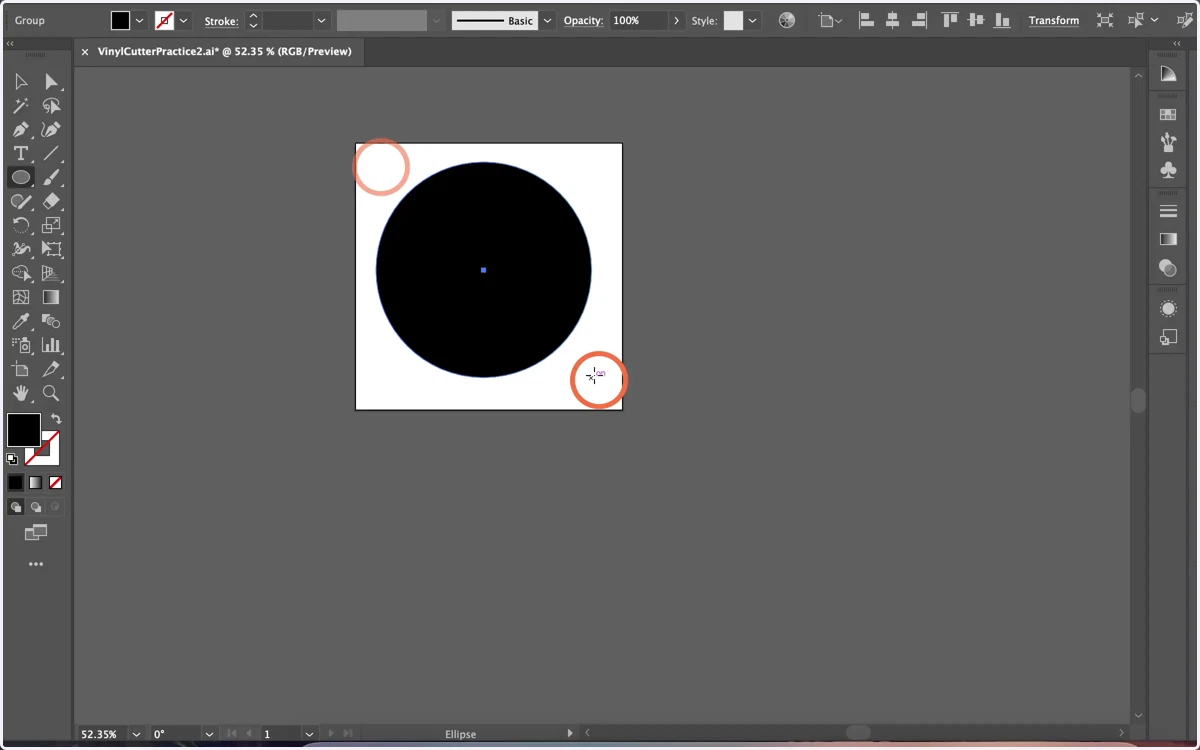Open the Opacity panel link
The width and height of the screenshot is (1200, 750).
[583, 20]
